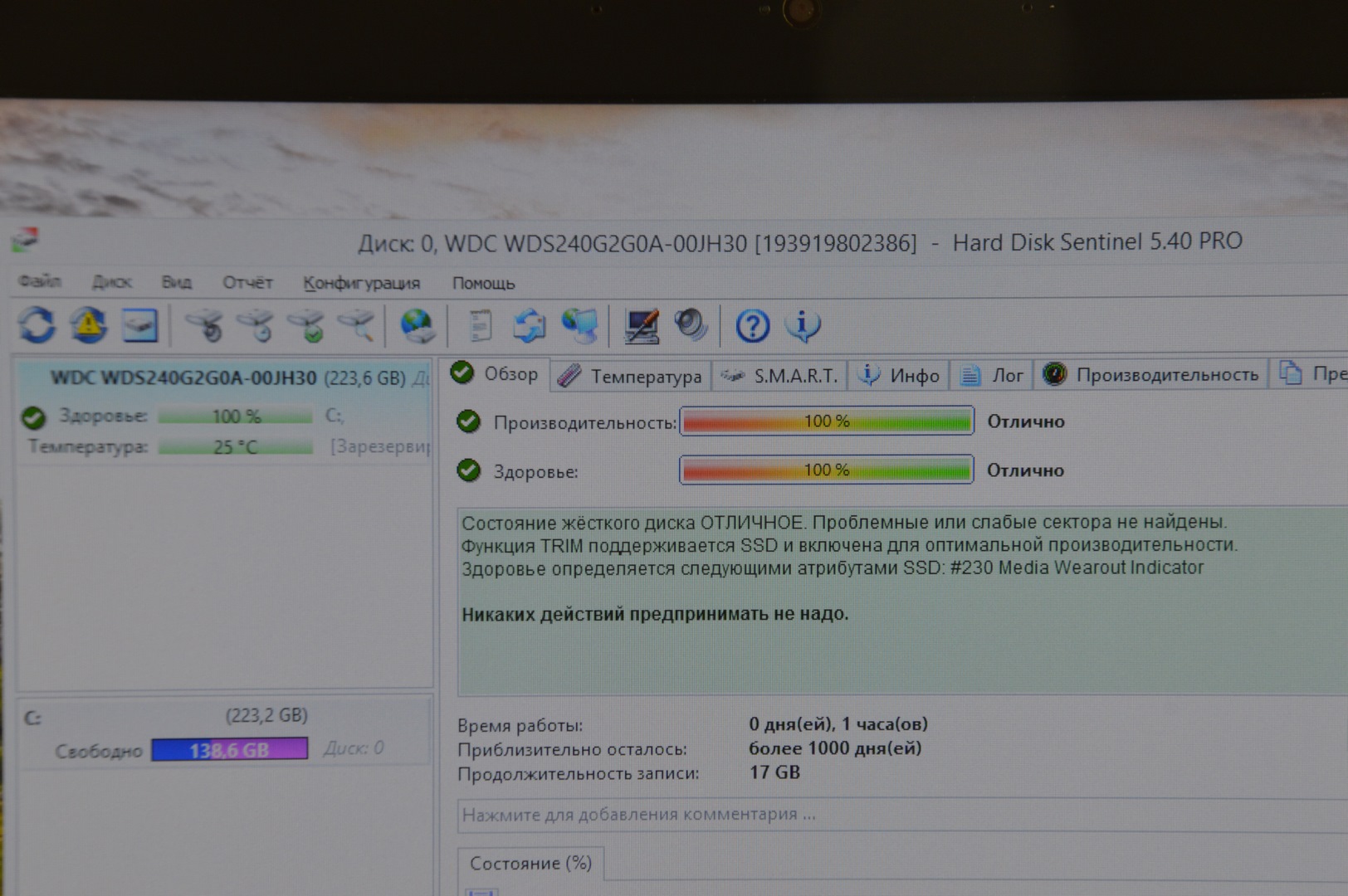Switch to the S.M.A.R.T. tab
This screenshot has width=1348, height=896.
coord(781,376)
